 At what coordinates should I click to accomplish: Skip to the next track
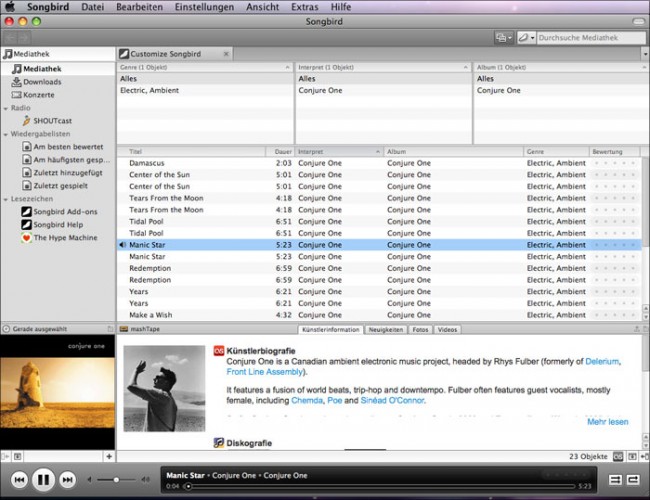pyautogui.click(x=67, y=480)
